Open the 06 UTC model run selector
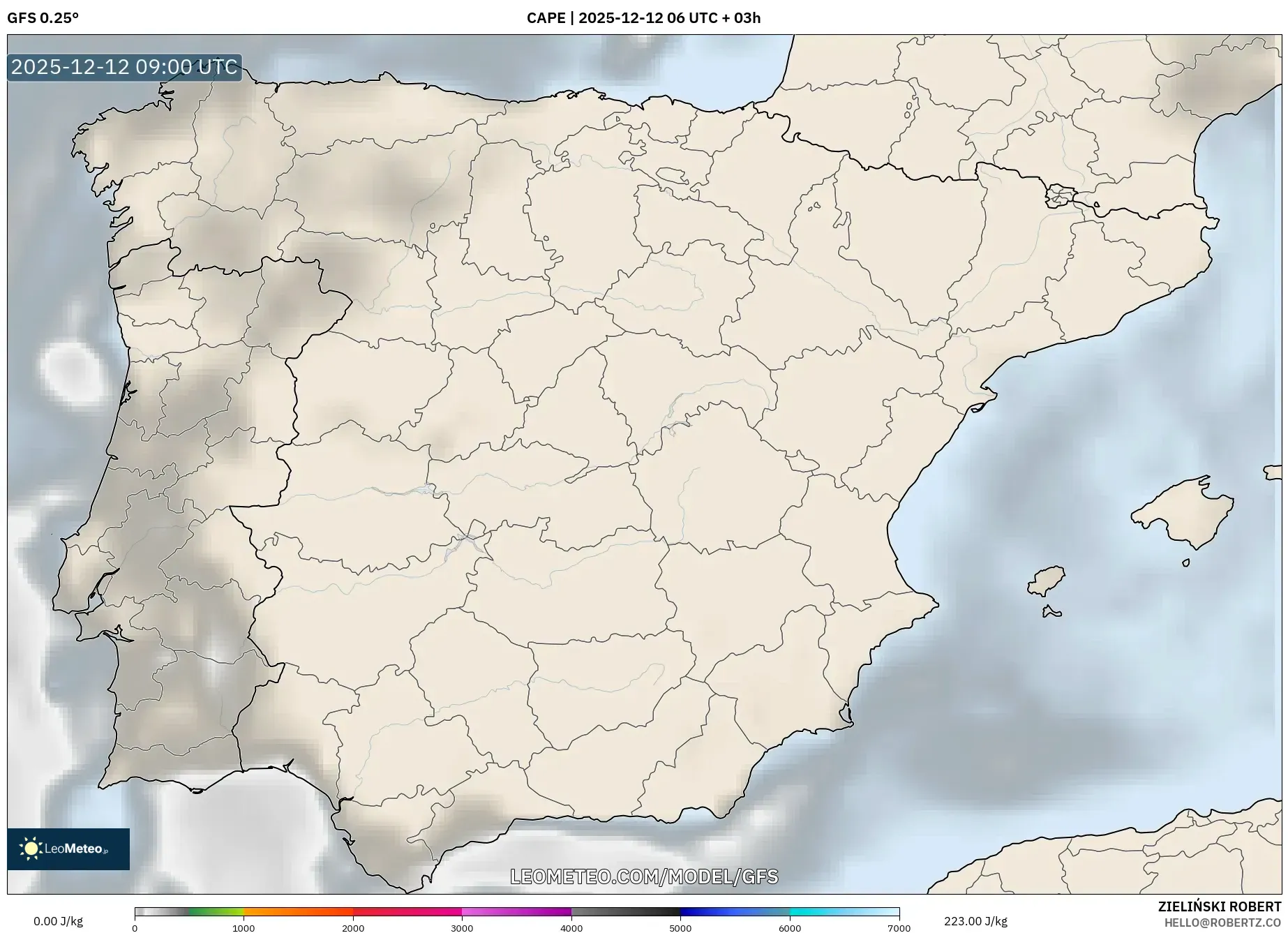Image resolution: width=1288 pixels, height=933 pixels. coord(691,18)
